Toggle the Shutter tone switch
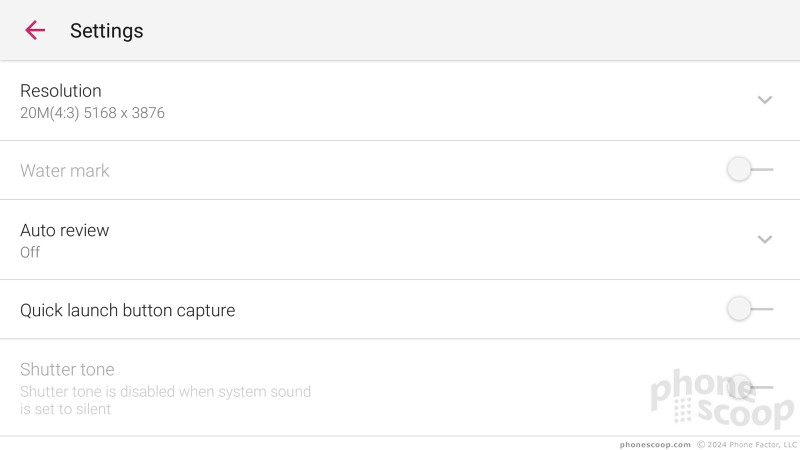The image size is (800, 450). [749, 387]
